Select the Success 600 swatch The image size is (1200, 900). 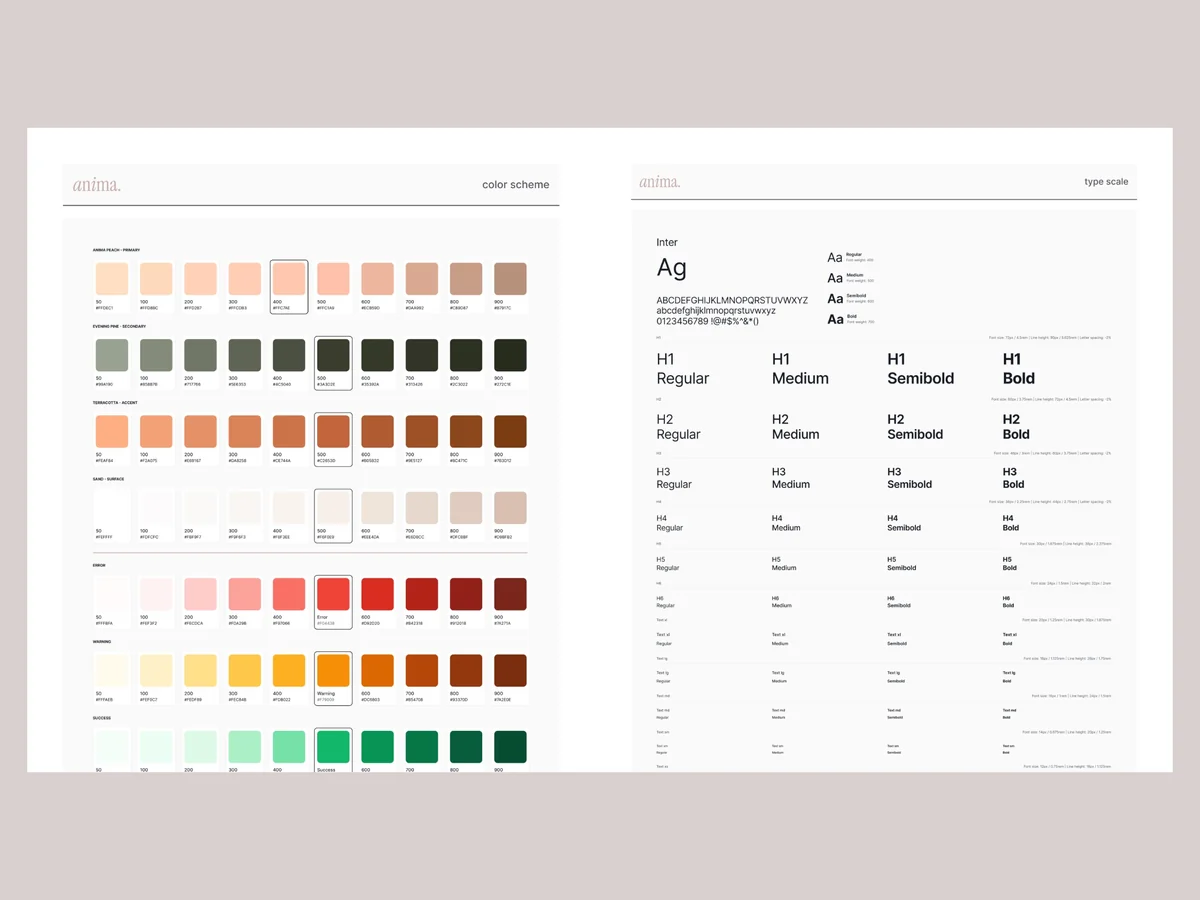(377, 747)
